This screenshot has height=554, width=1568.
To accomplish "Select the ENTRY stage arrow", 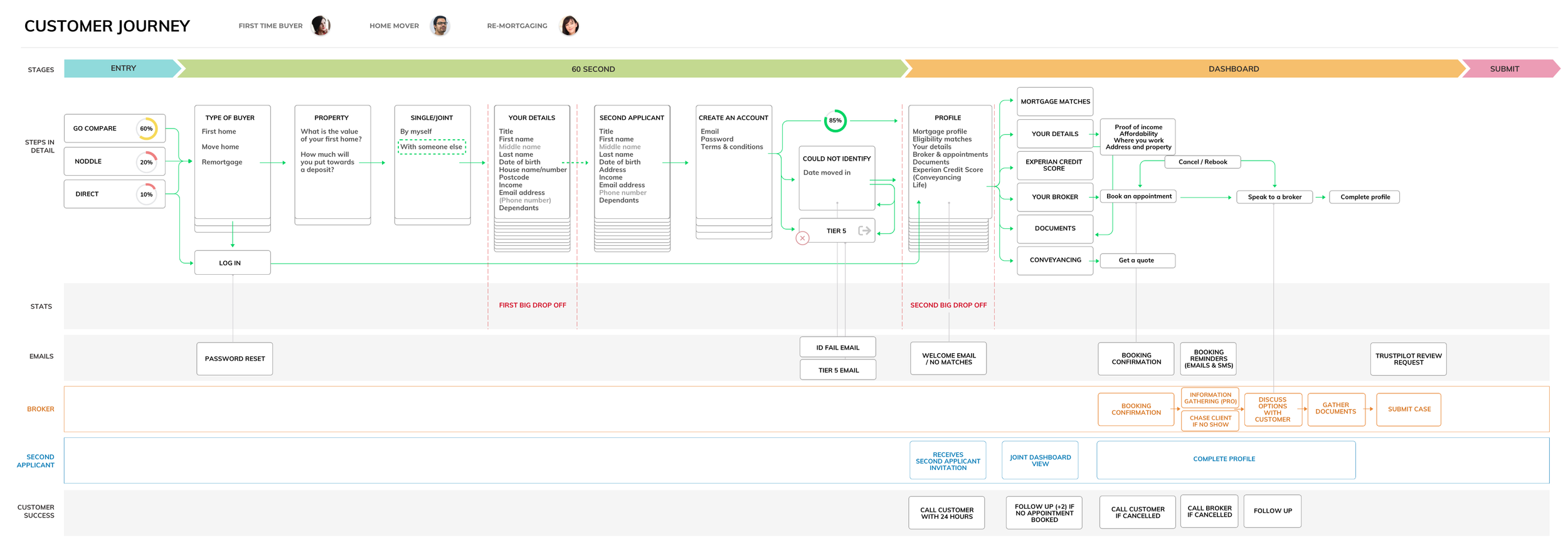I will click(x=122, y=68).
